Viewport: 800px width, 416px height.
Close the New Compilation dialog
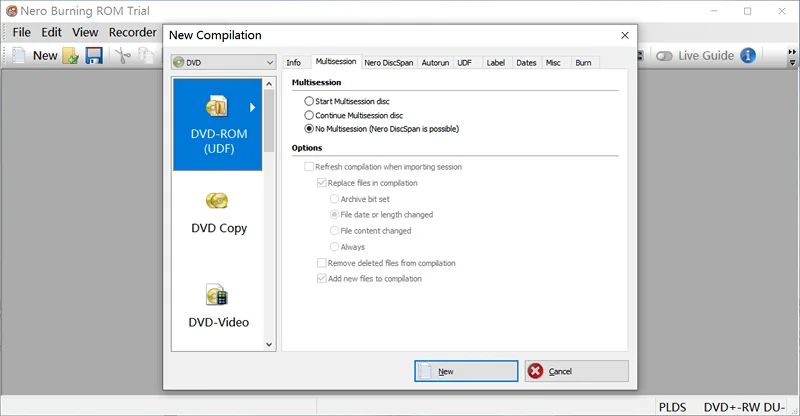tap(624, 35)
